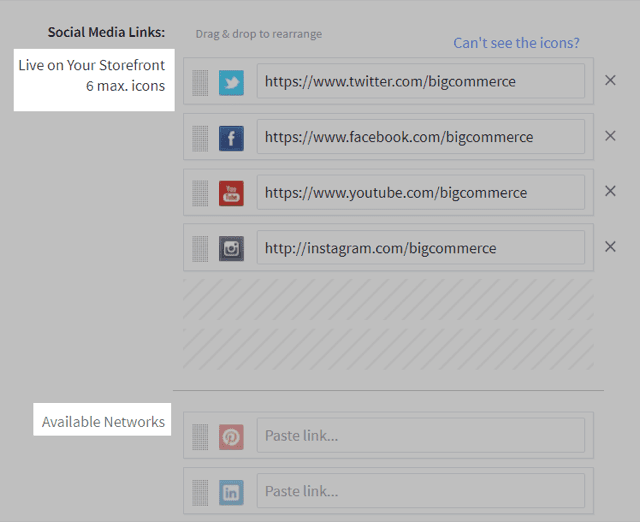The image size is (640, 522).
Task: Click LinkedIn Paste link field
Action: [x=421, y=491]
